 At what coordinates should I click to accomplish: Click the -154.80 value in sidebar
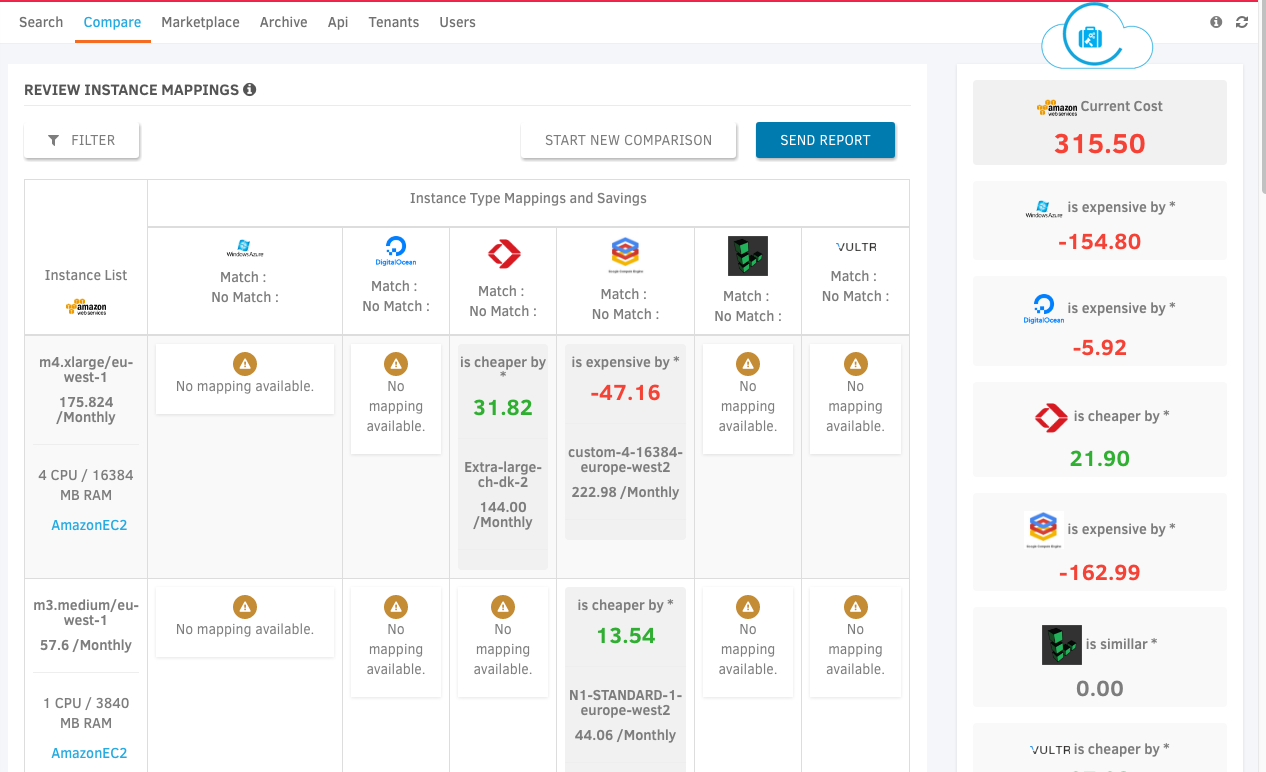pos(1100,242)
